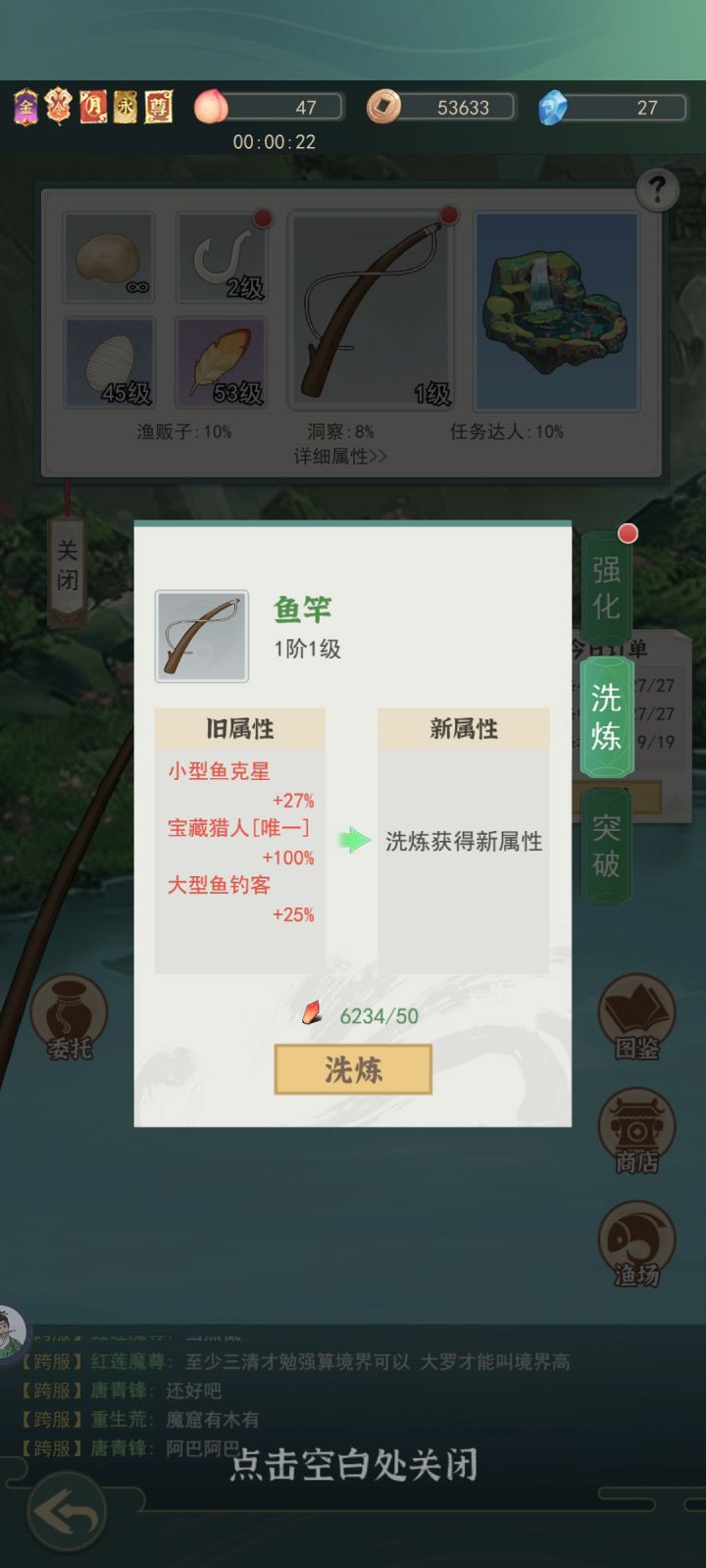Tap the player avatar in chat

(10, 1334)
